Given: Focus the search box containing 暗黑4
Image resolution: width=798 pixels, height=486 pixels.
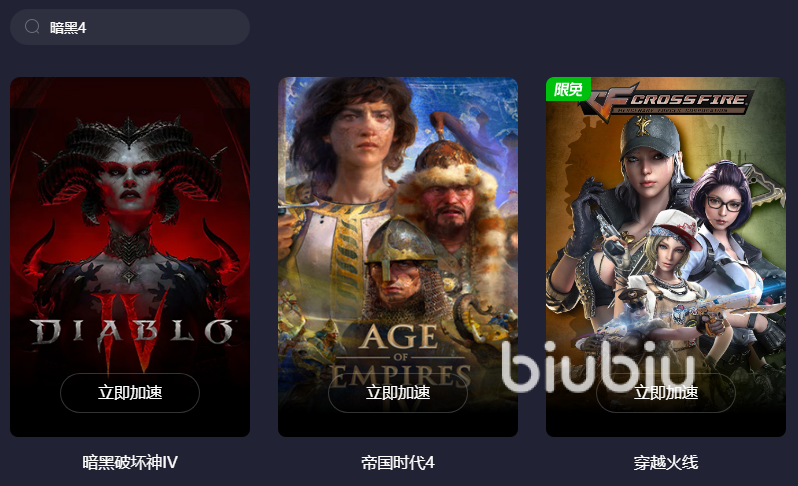Looking at the screenshot, I should [x=130, y=27].
